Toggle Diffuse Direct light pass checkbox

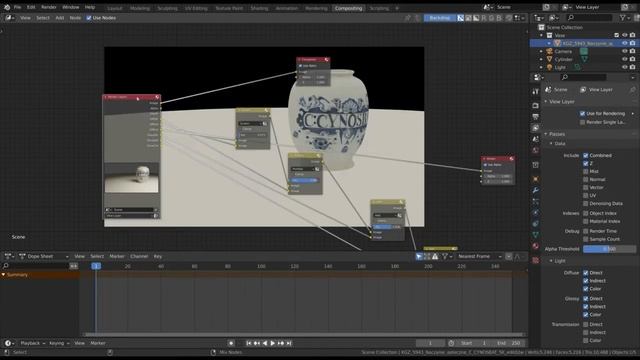pos(586,273)
